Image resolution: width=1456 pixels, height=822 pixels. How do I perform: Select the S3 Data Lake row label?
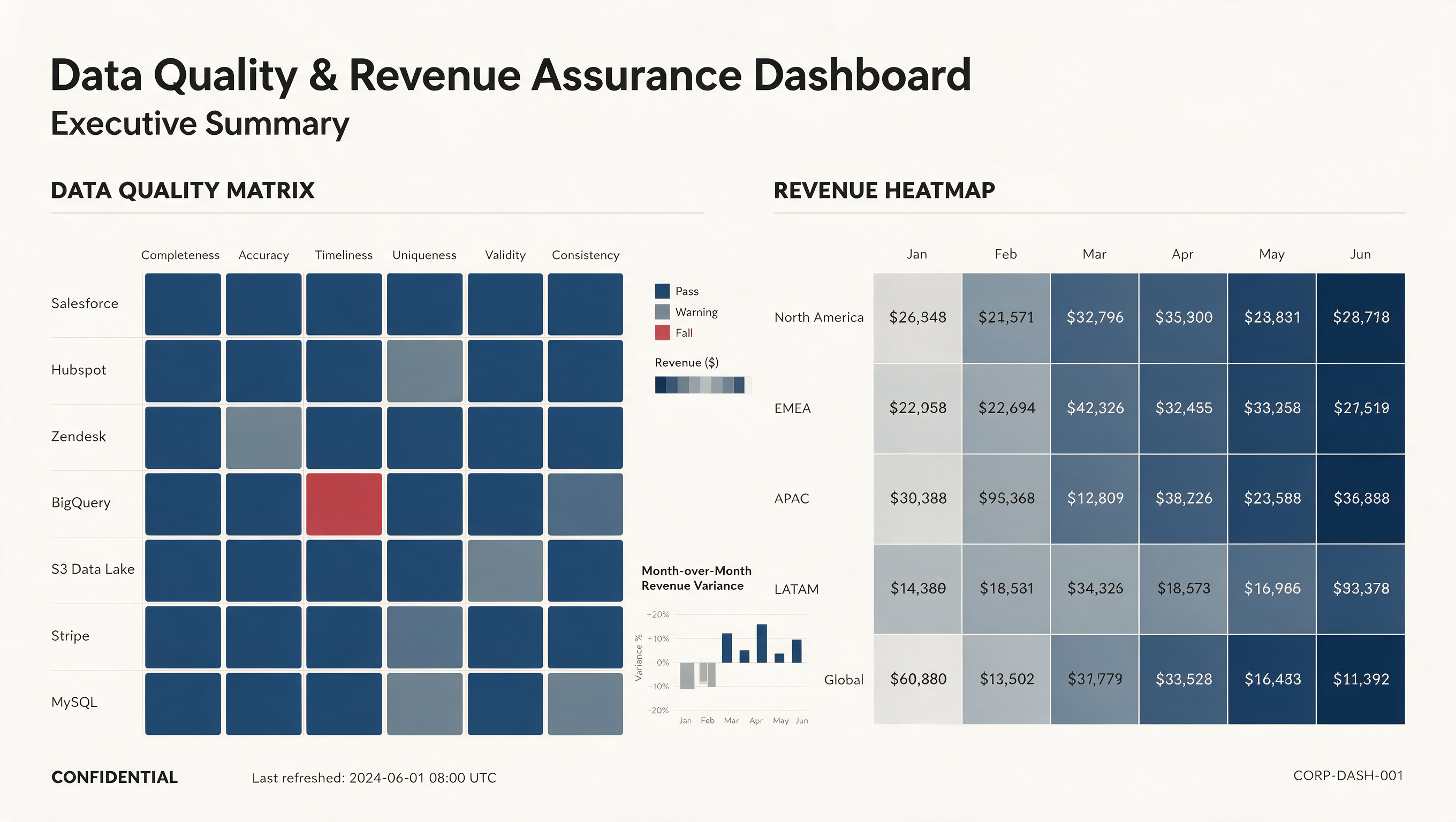tap(93, 569)
